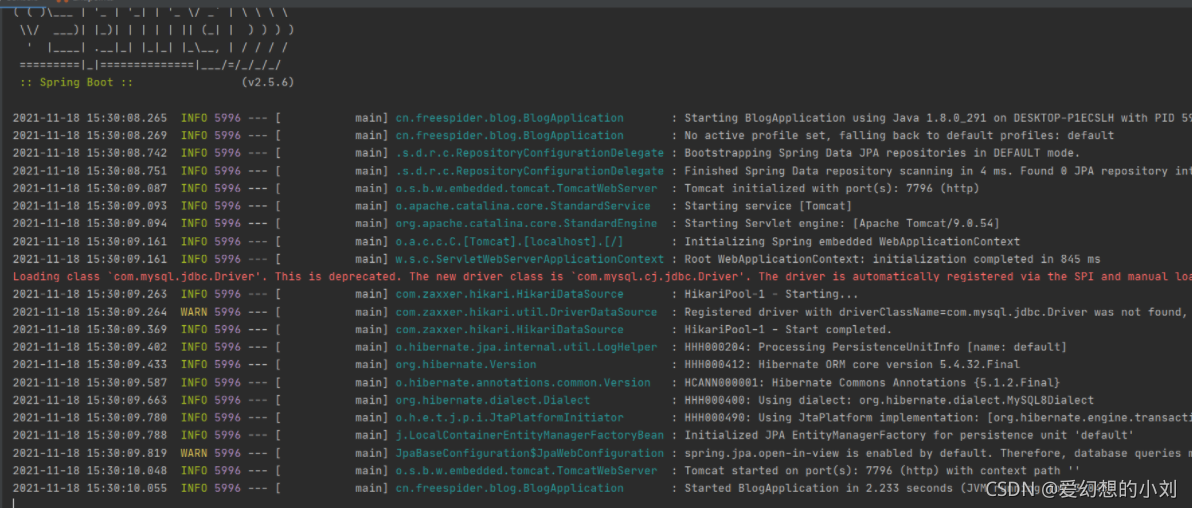Click 'Starting service [Tomcat]' log message
Viewport: 1192px width, 508px height.
pos(768,206)
